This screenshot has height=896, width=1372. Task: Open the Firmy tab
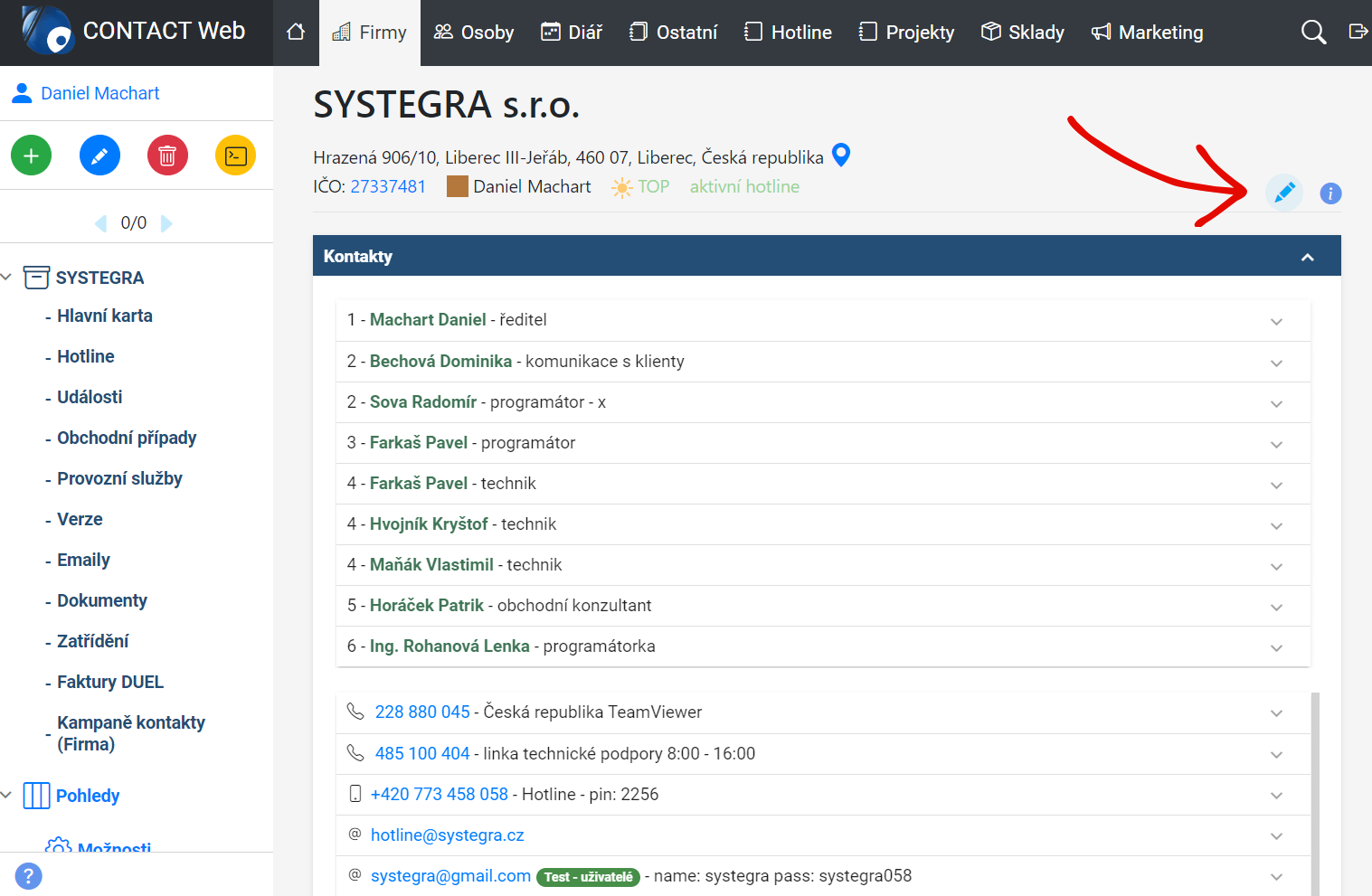[369, 33]
